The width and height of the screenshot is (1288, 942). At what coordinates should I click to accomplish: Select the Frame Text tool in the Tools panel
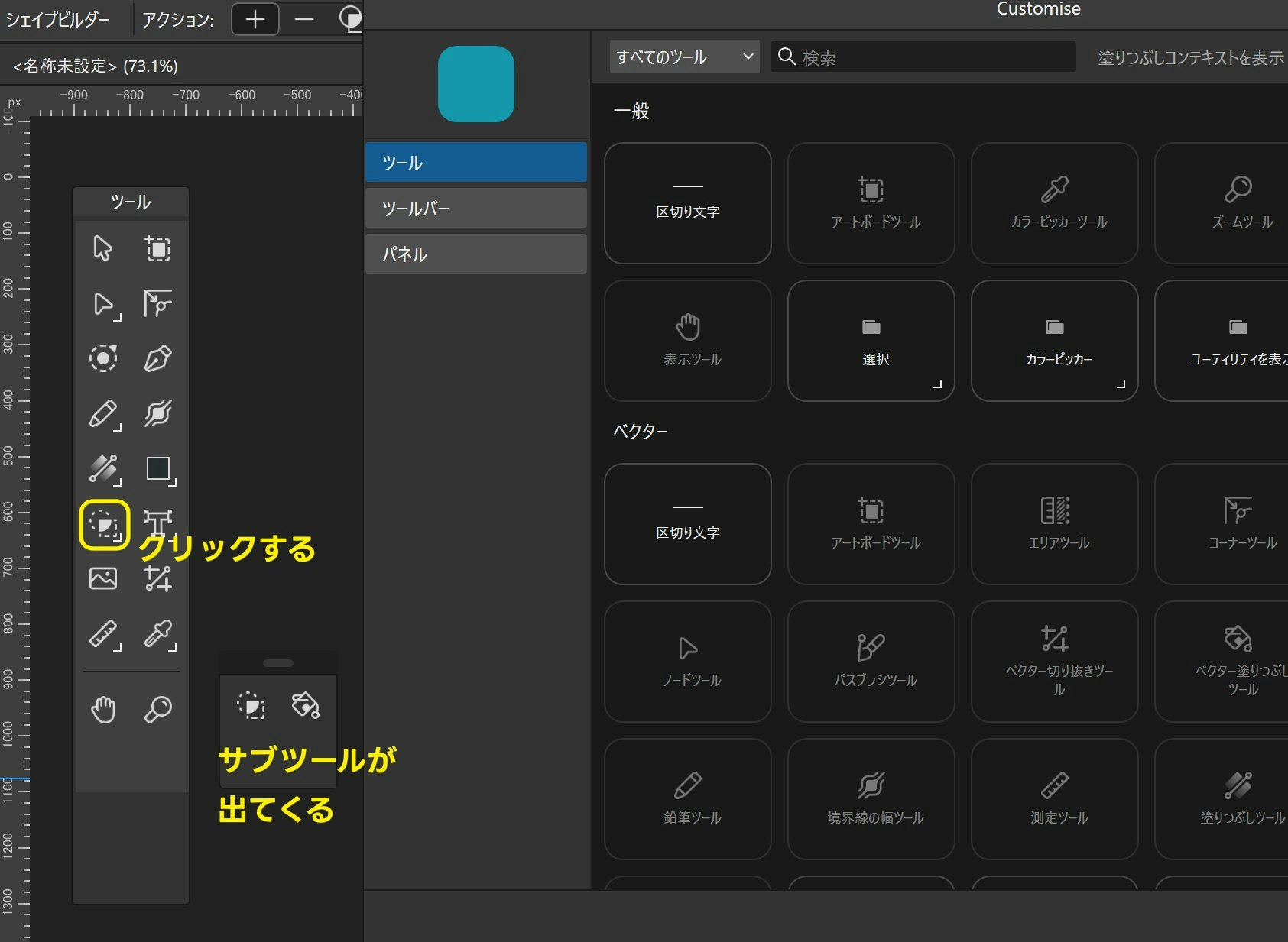158,523
